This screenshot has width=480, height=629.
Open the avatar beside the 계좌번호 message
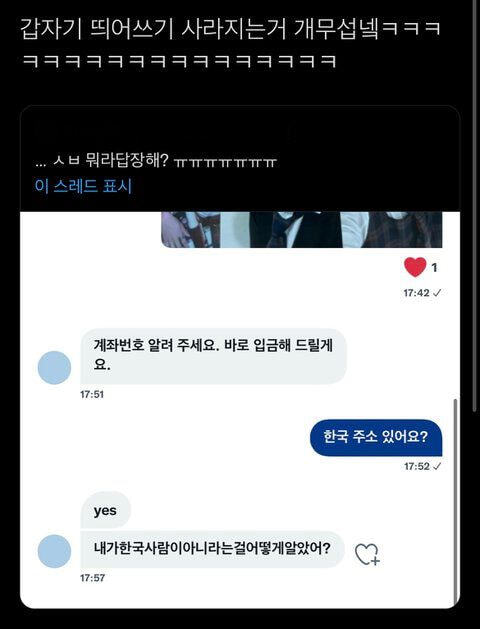55,367
